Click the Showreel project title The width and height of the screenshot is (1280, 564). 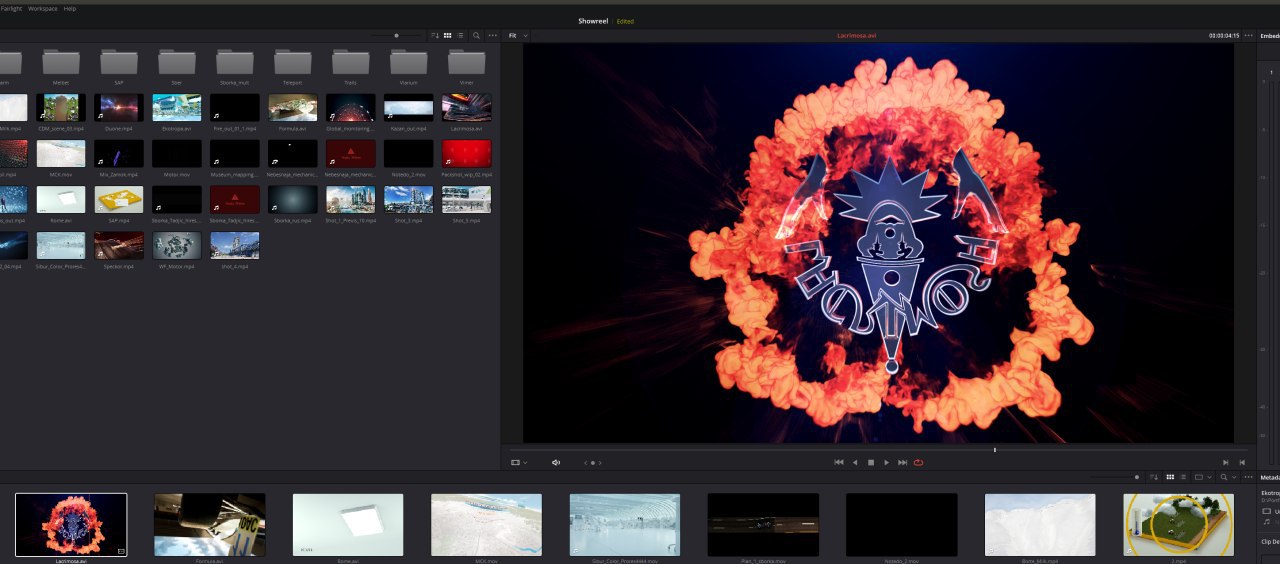(594, 21)
